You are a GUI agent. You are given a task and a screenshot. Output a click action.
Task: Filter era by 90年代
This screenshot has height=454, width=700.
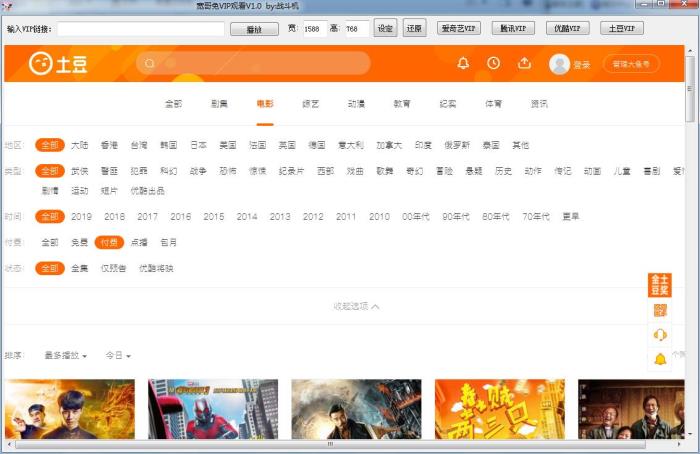click(455, 217)
